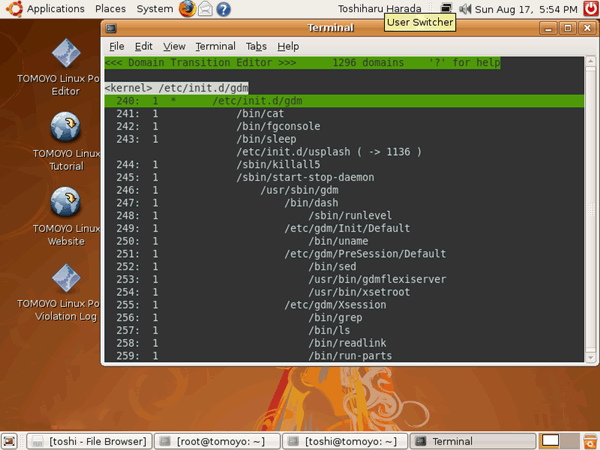Image resolution: width=600 pixels, height=450 pixels.
Task: Switch to toshi - File Browser taskbar button
Action: 90,441
